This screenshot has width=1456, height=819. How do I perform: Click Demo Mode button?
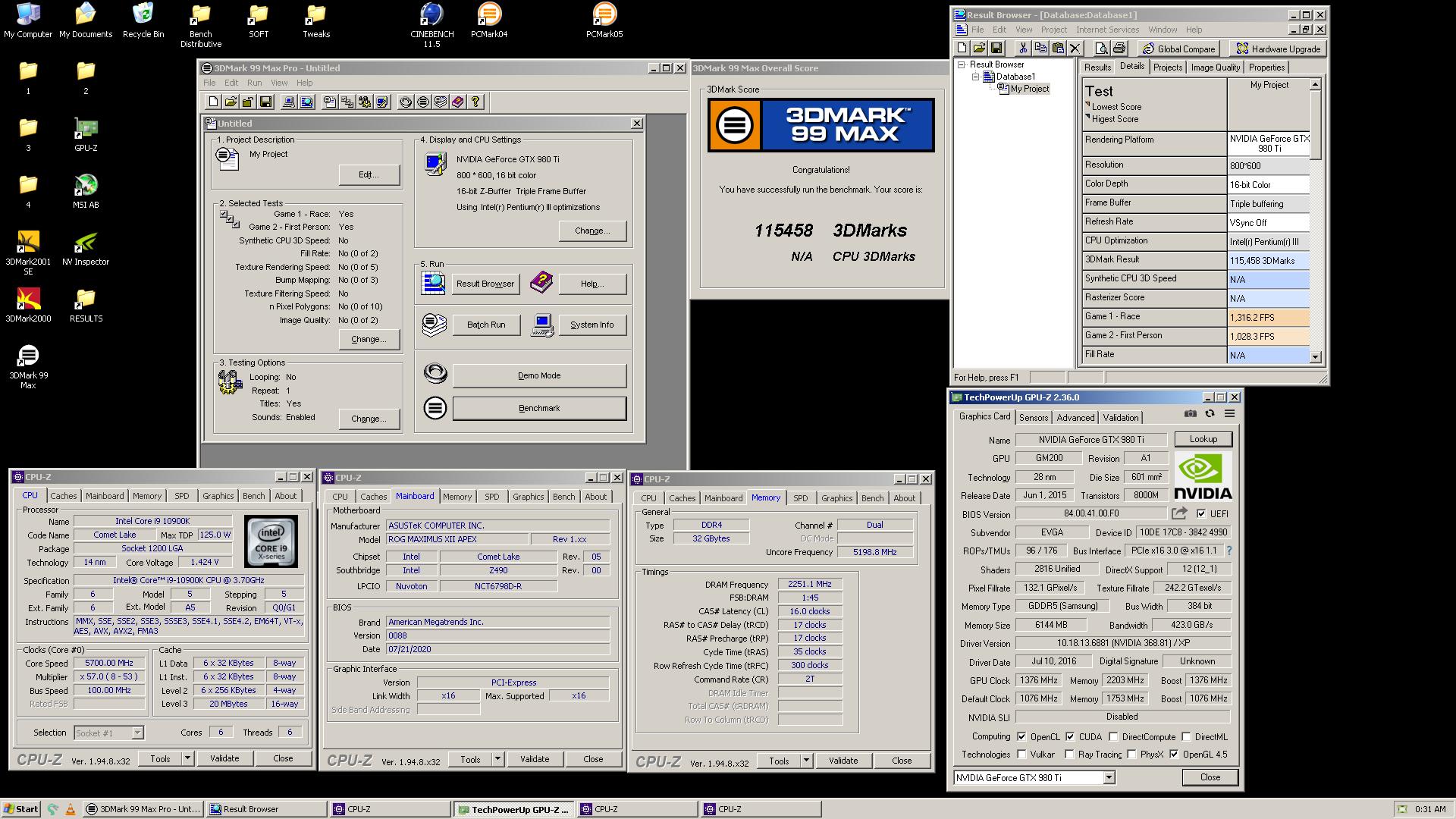point(539,375)
